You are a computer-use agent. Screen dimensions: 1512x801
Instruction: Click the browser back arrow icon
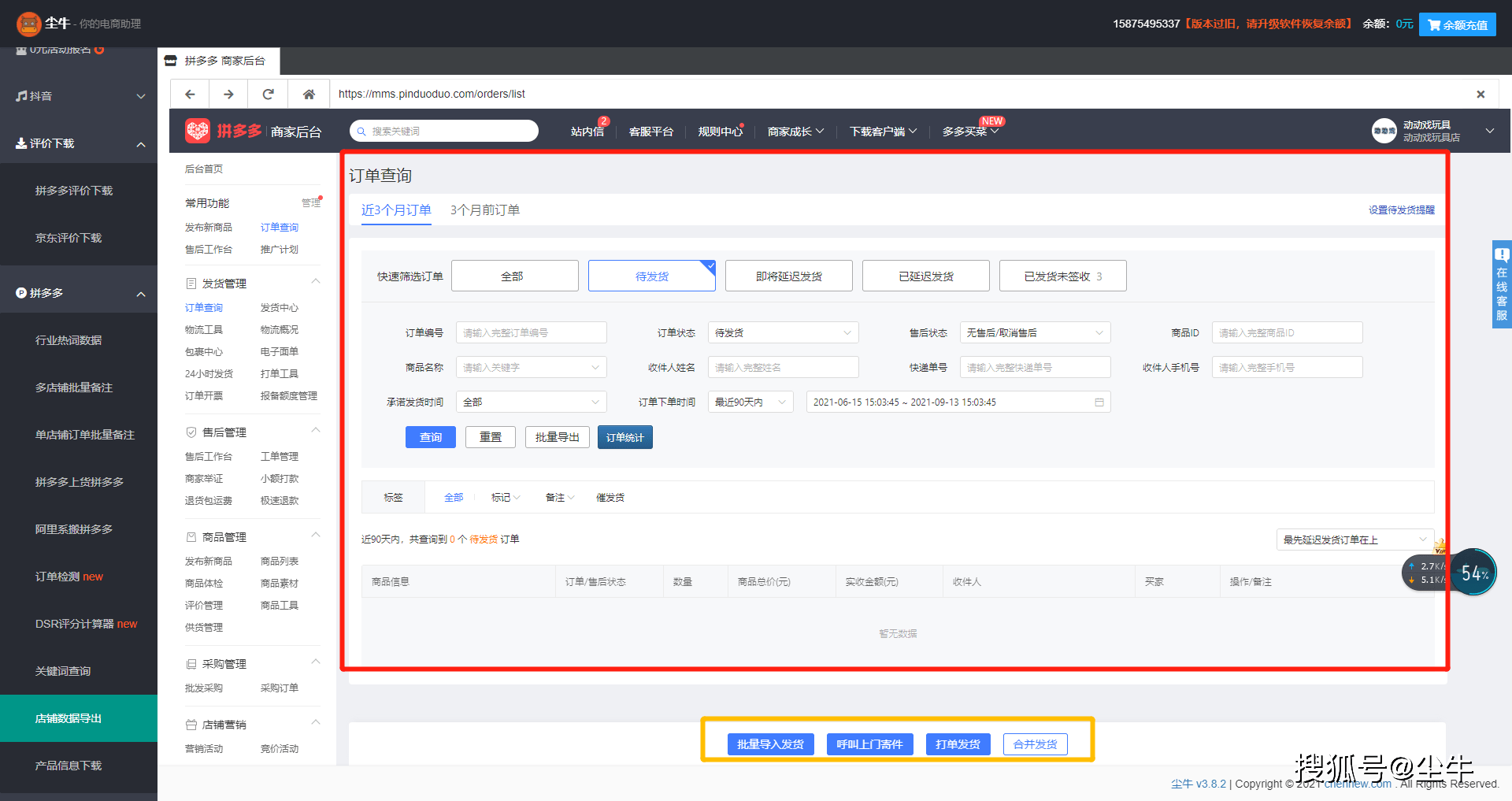pyautogui.click(x=190, y=95)
